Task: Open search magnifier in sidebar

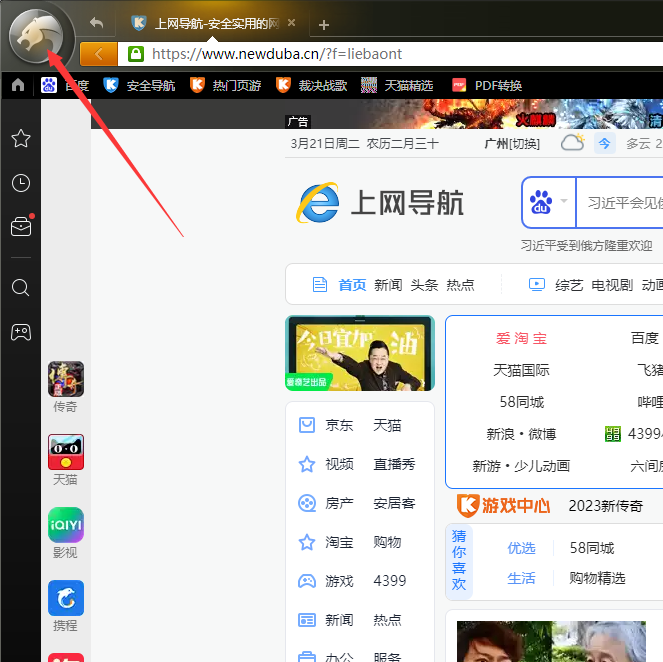Action: 21,288
